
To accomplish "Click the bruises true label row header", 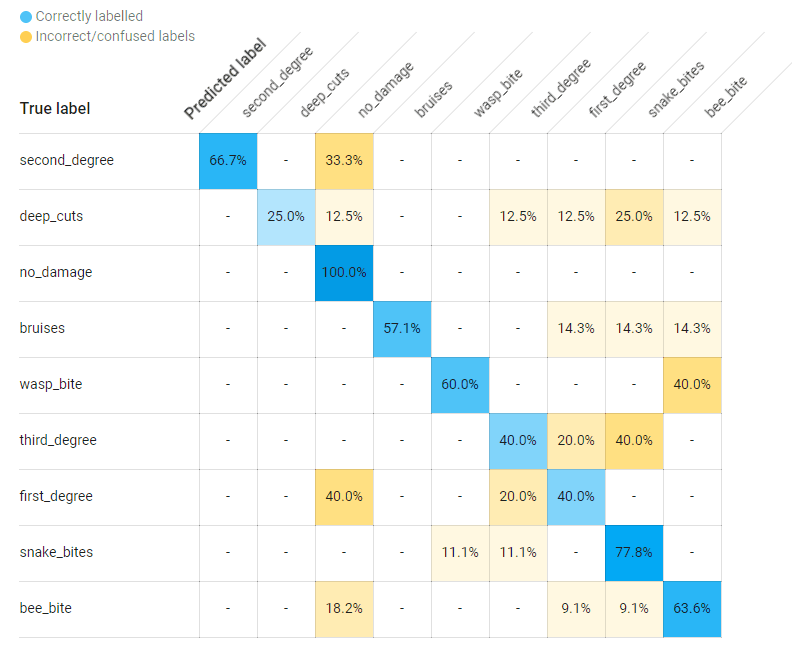I will tap(44, 328).
